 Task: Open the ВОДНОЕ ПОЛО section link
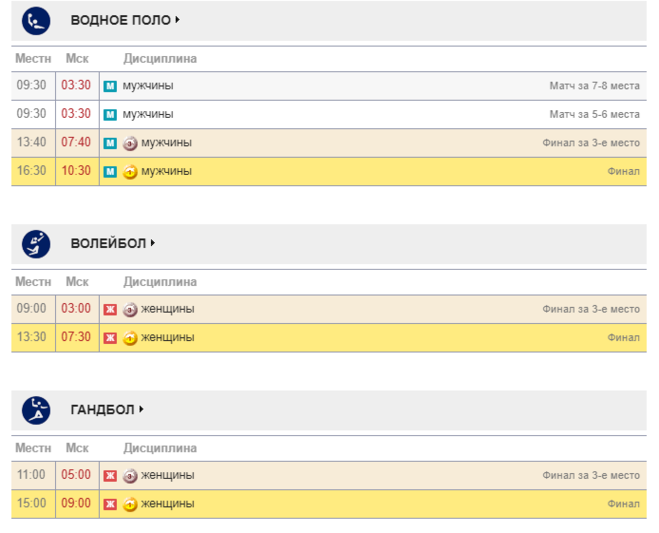pos(121,20)
